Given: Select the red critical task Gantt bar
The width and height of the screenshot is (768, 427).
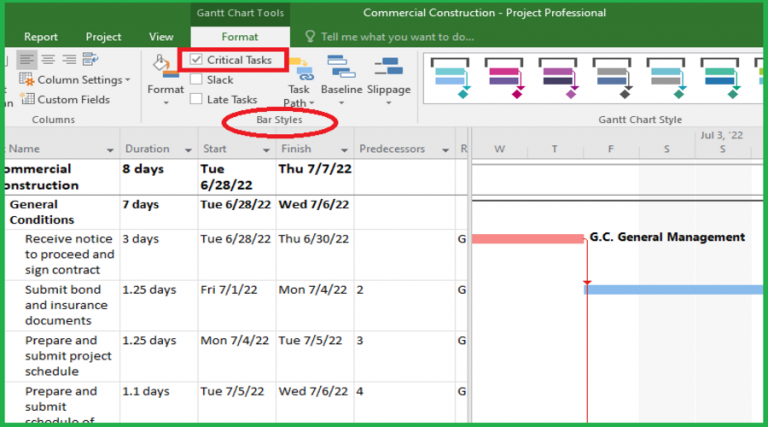Looking at the screenshot, I should coord(528,239).
